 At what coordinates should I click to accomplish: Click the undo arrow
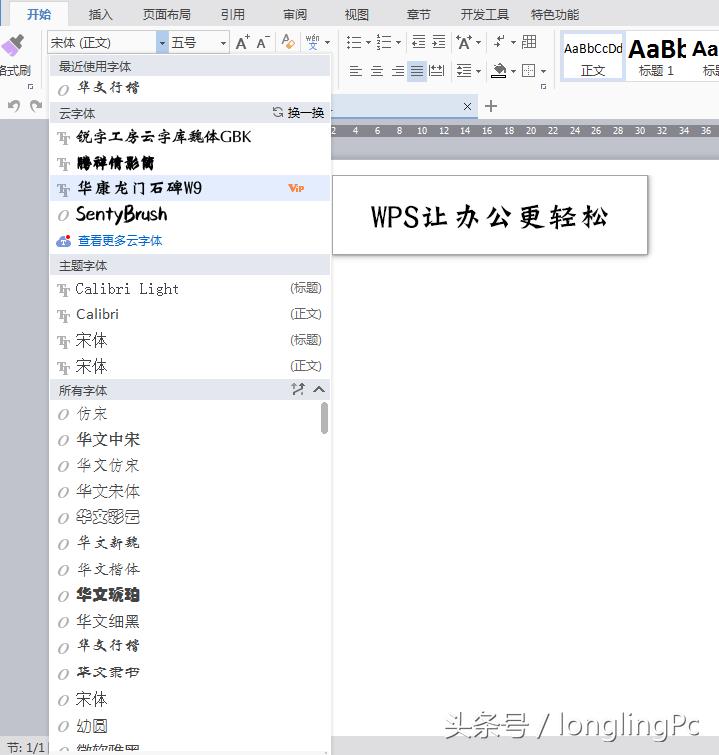pos(14,105)
